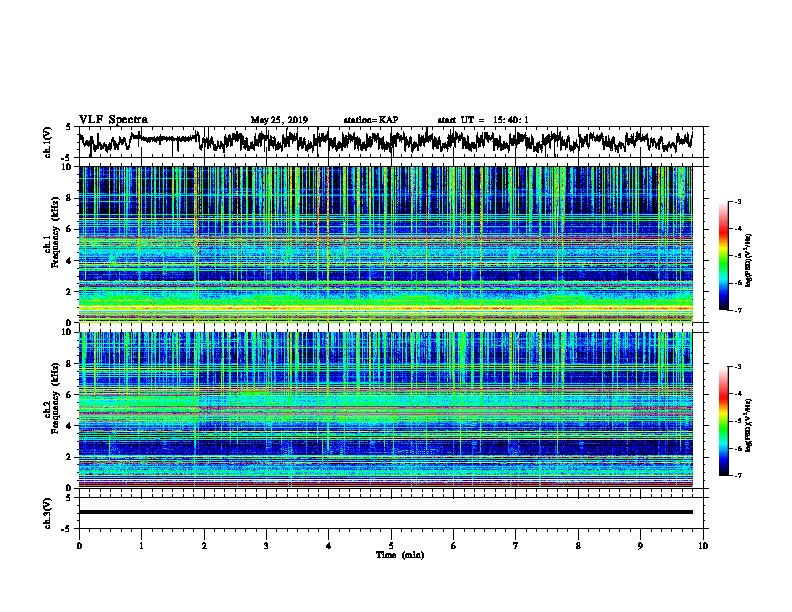Screen dimensions: 792x612
Task: Click time axis tick label "1"
Action: tap(141, 546)
